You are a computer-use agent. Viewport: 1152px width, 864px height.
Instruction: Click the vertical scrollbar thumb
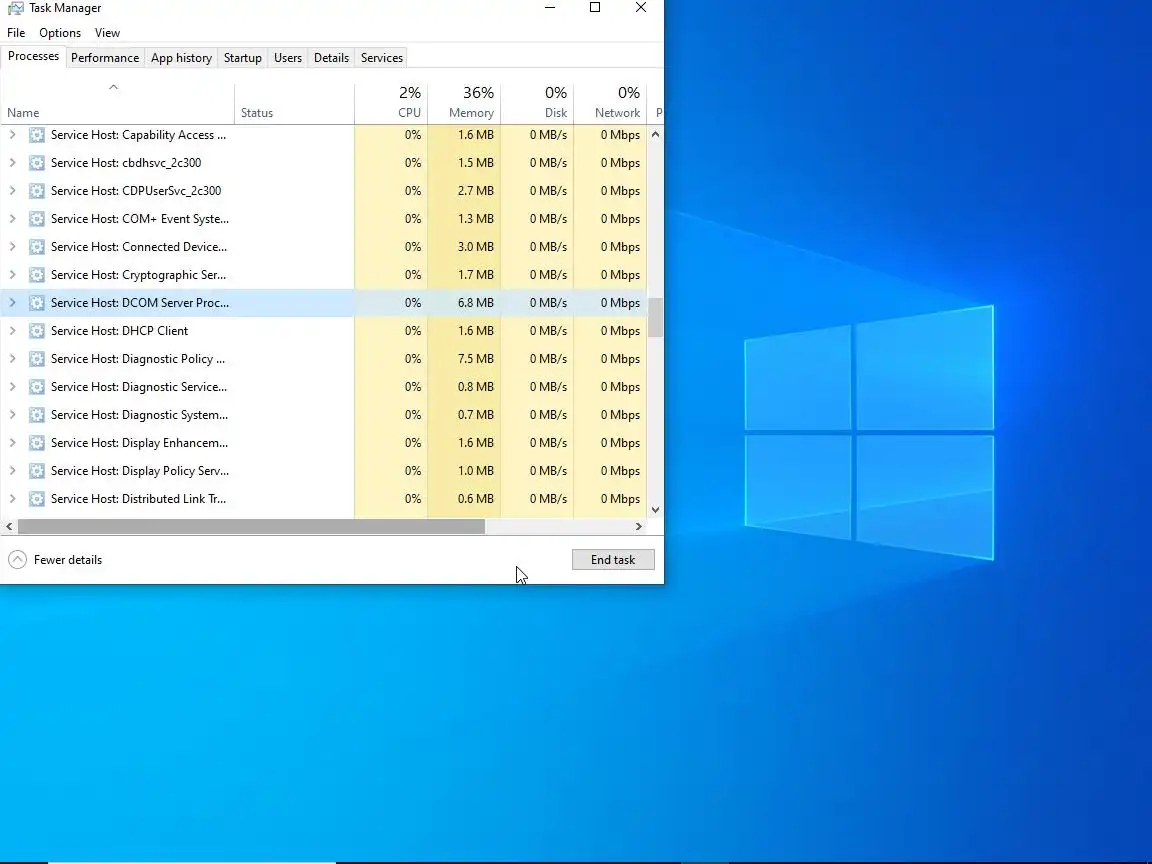coord(655,317)
